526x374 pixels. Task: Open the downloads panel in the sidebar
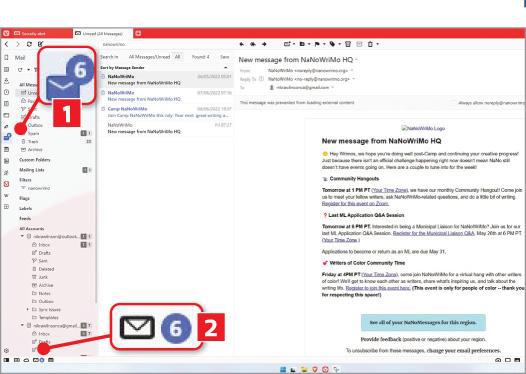click(x=6, y=81)
